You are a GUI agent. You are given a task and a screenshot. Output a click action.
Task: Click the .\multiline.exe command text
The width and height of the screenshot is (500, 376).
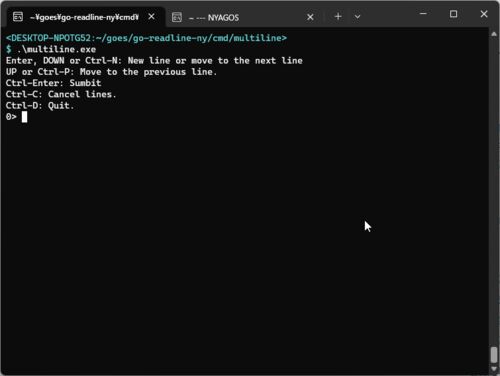[x=56, y=49]
